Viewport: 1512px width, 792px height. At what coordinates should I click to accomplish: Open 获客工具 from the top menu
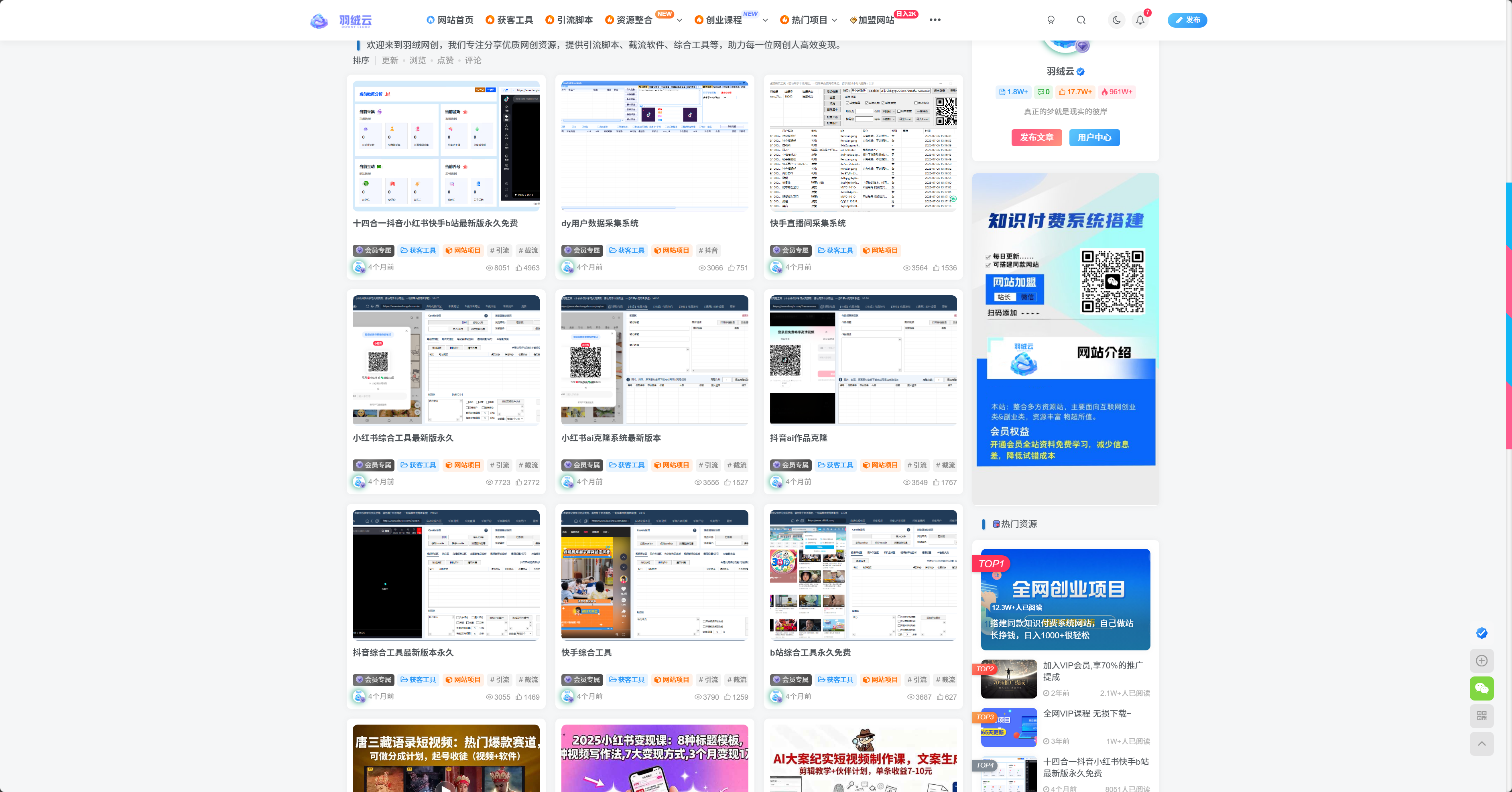pyautogui.click(x=514, y=19)
